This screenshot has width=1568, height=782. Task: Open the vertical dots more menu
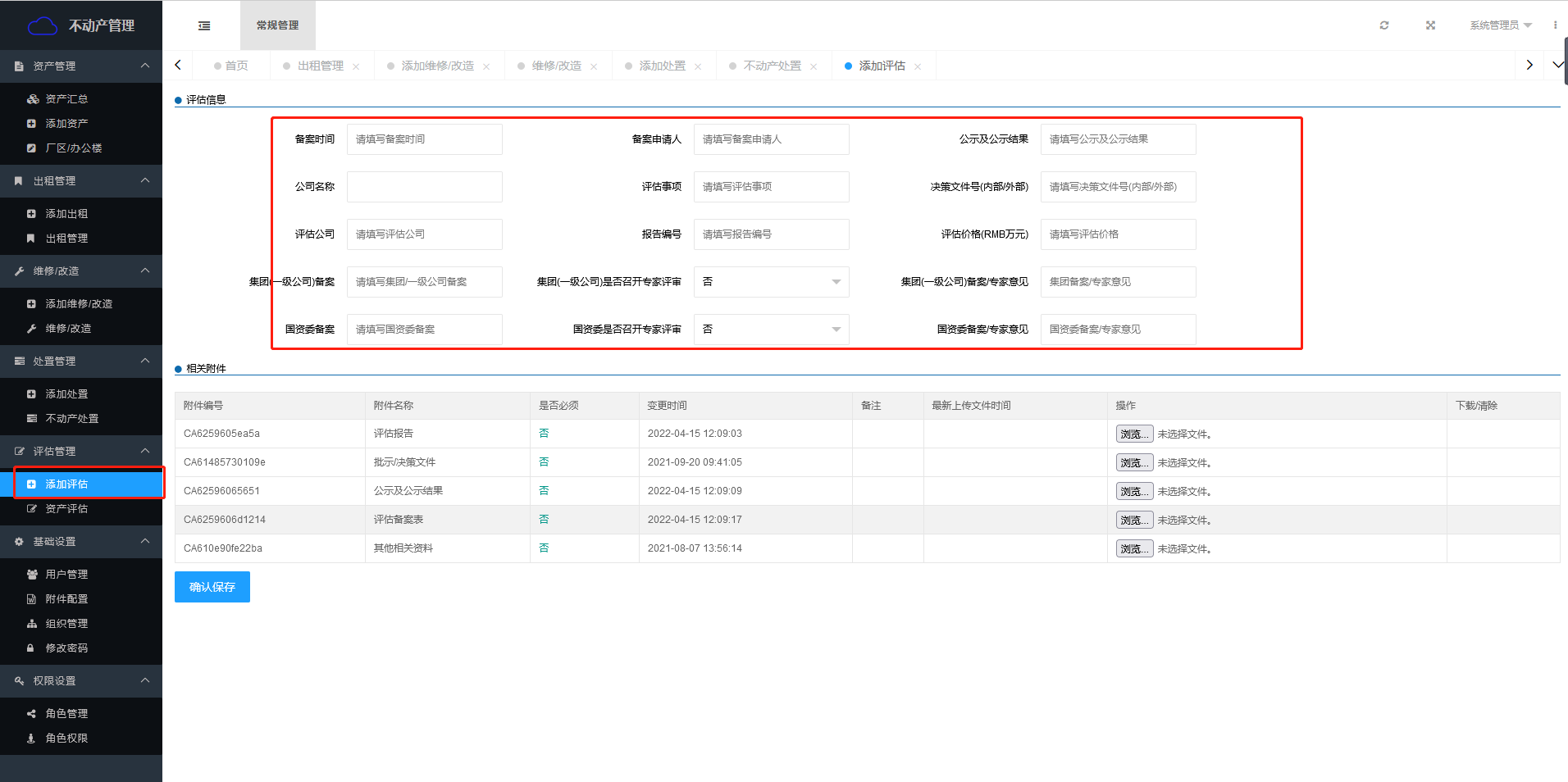click(1555, 25)
